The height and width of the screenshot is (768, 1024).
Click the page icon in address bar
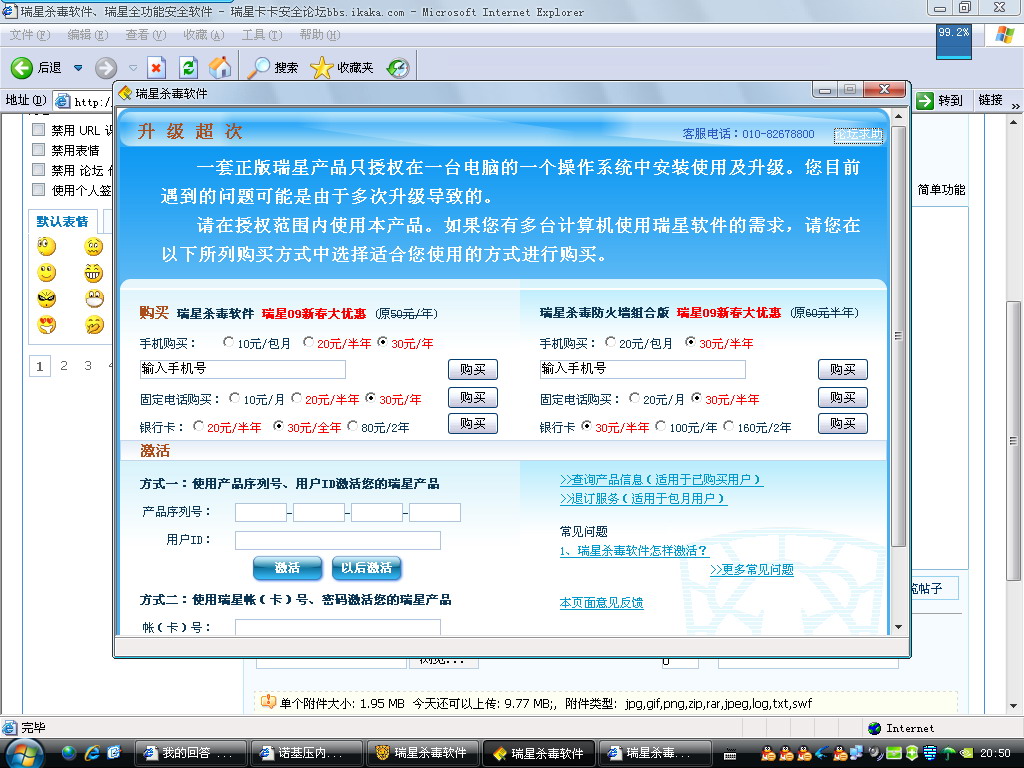(x=63, y=101)
